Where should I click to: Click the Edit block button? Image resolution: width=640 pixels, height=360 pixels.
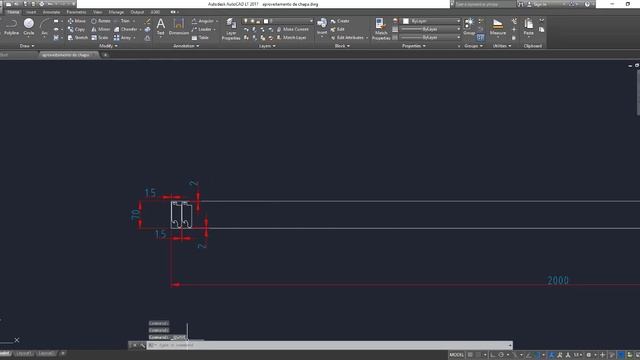click(338, 29)
